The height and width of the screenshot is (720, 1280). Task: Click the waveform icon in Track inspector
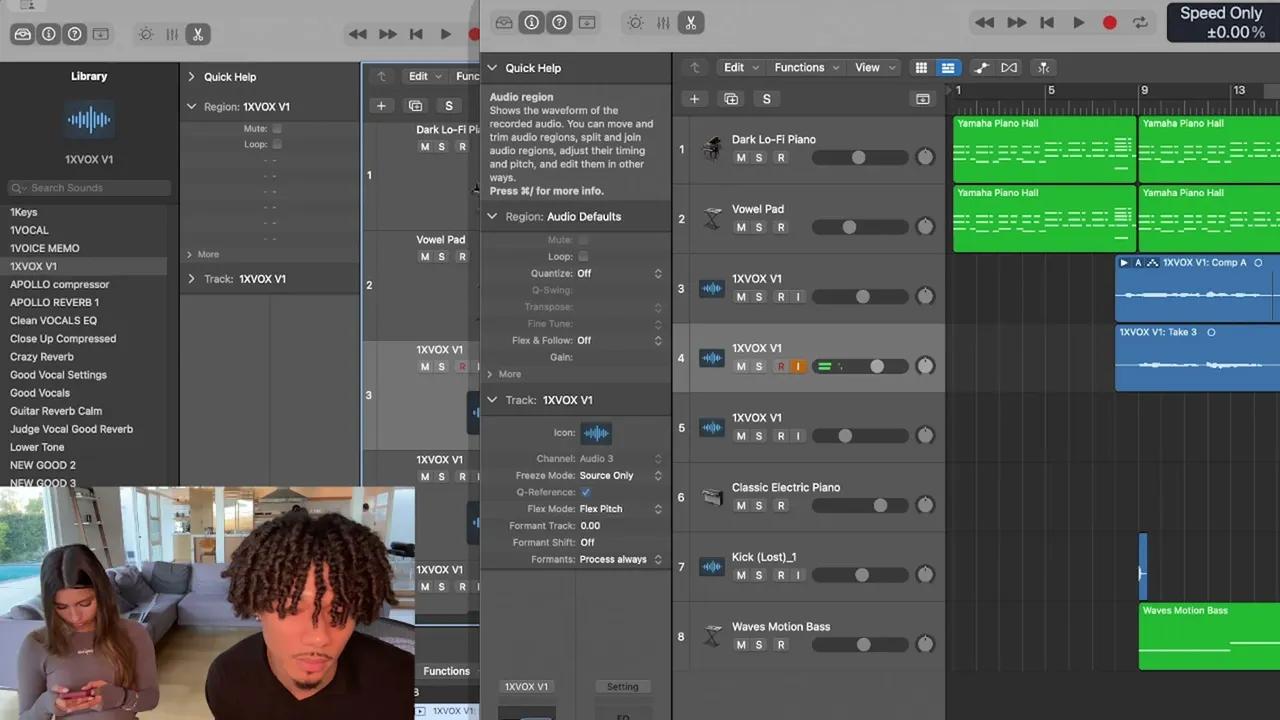pyautogui.click(x=596, y=433)
